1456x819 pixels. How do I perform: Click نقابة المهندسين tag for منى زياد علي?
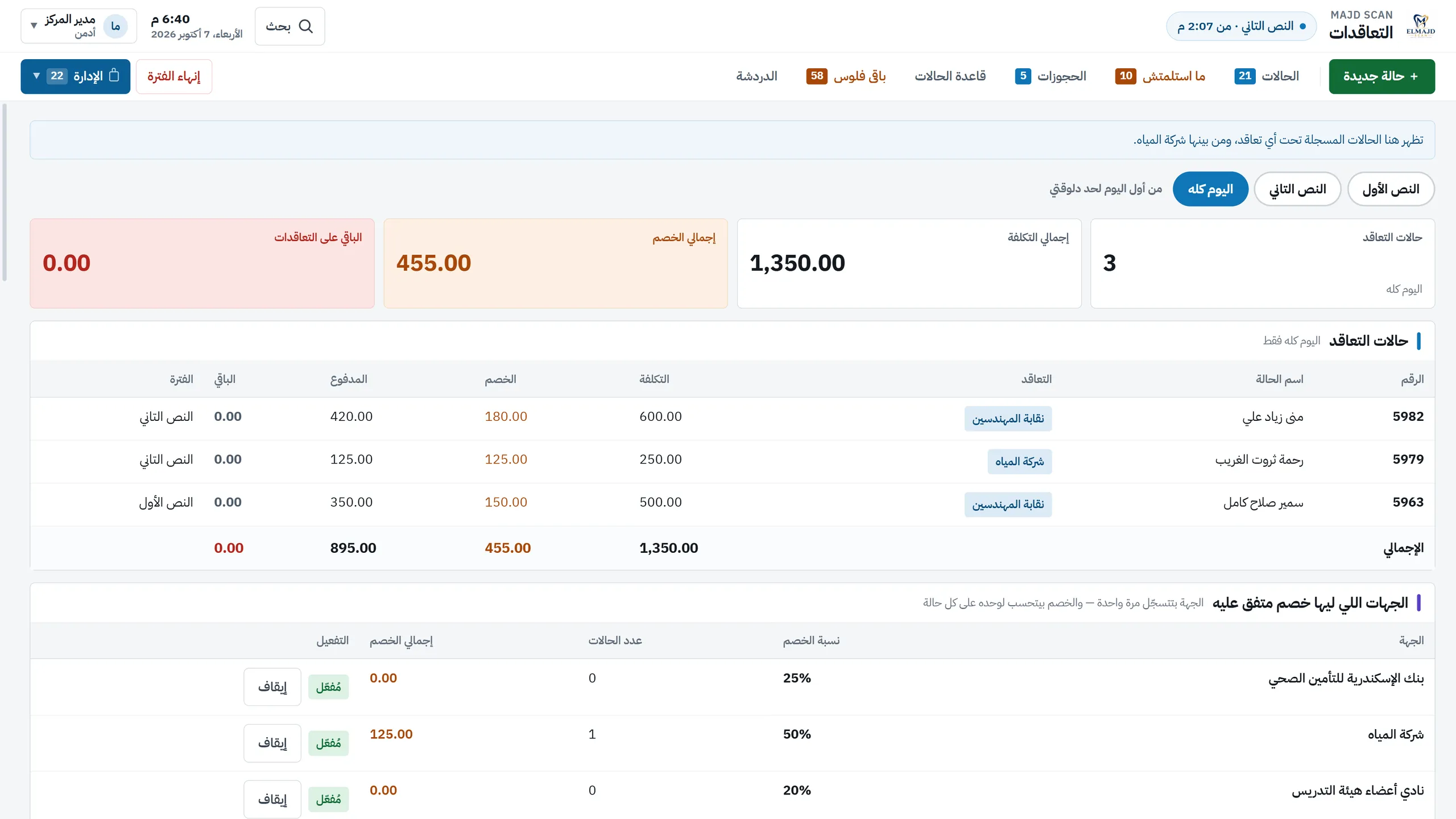[1008, 419]
